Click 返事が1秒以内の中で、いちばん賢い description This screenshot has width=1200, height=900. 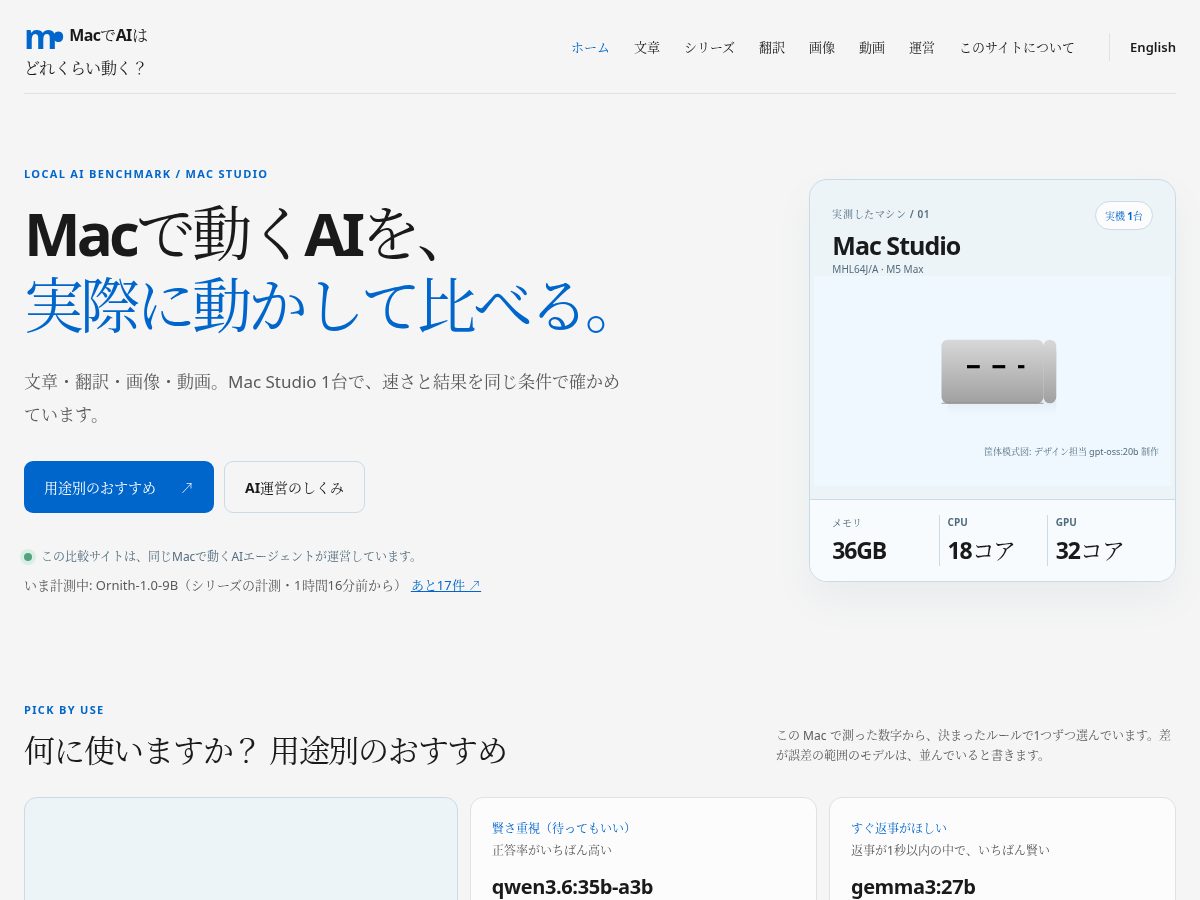(950, 850)
